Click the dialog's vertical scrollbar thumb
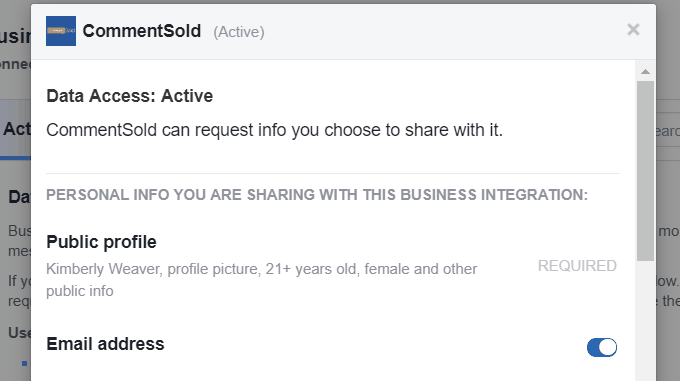This screenshot has width=680, height=381. point(645,171)
